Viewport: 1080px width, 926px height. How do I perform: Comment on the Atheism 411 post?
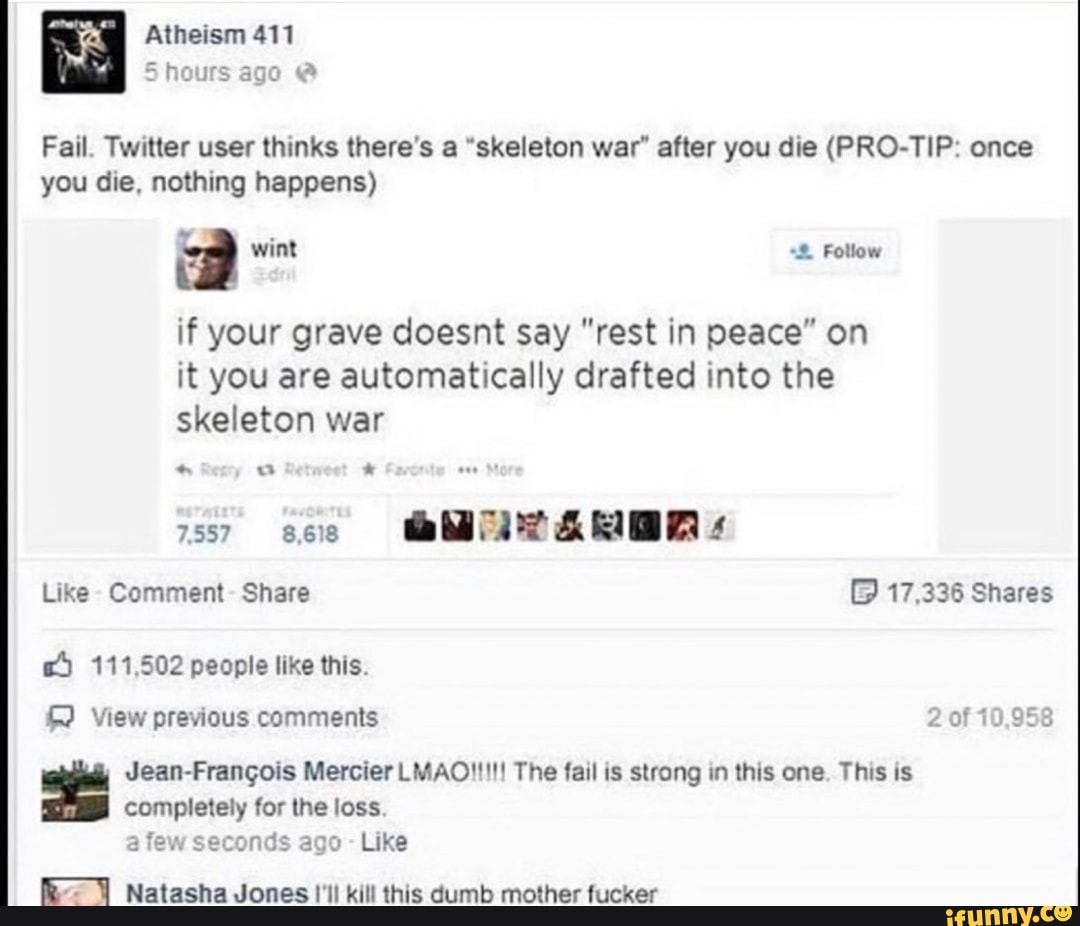coord(166,593)
